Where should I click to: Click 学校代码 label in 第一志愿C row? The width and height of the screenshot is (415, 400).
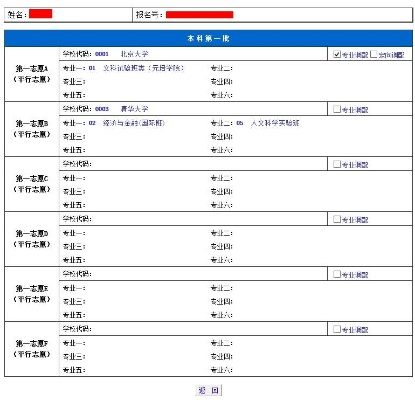click(x=77, y=164)
